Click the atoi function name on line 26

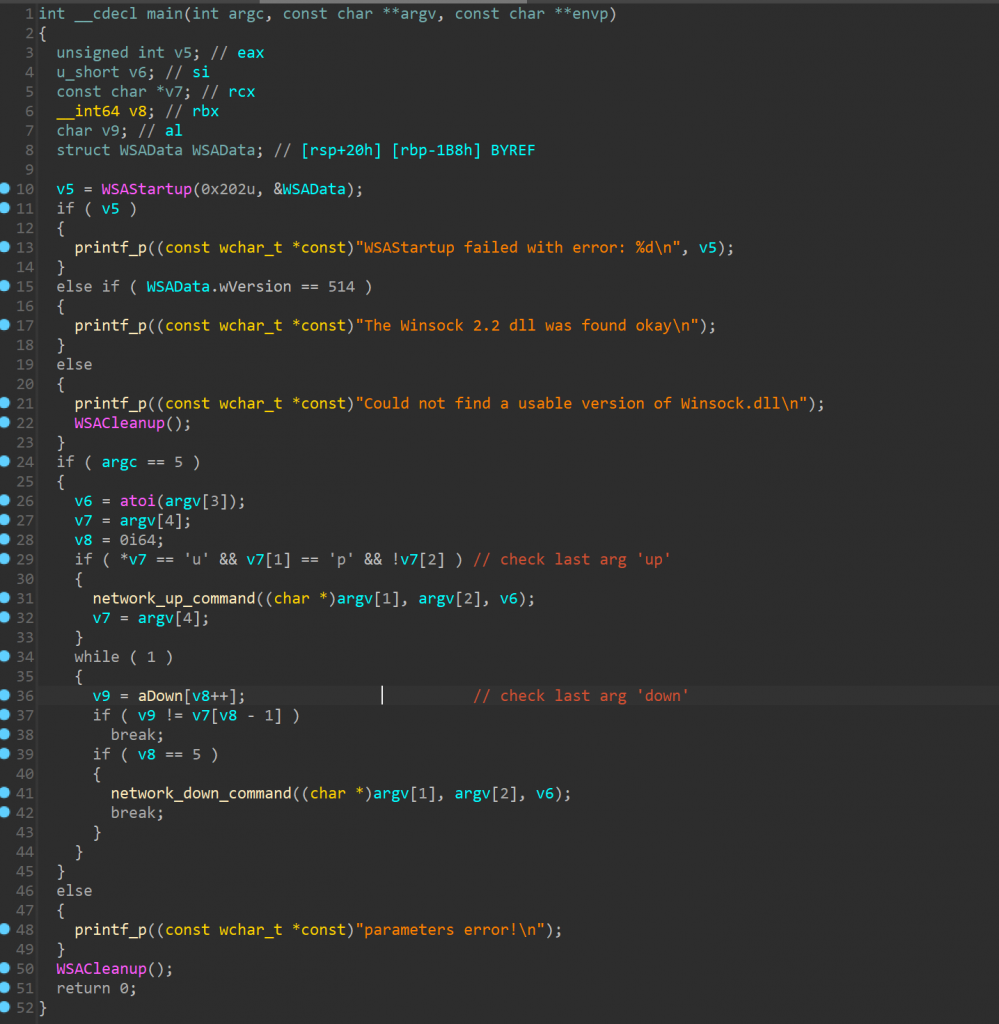[x=138, y=500]
